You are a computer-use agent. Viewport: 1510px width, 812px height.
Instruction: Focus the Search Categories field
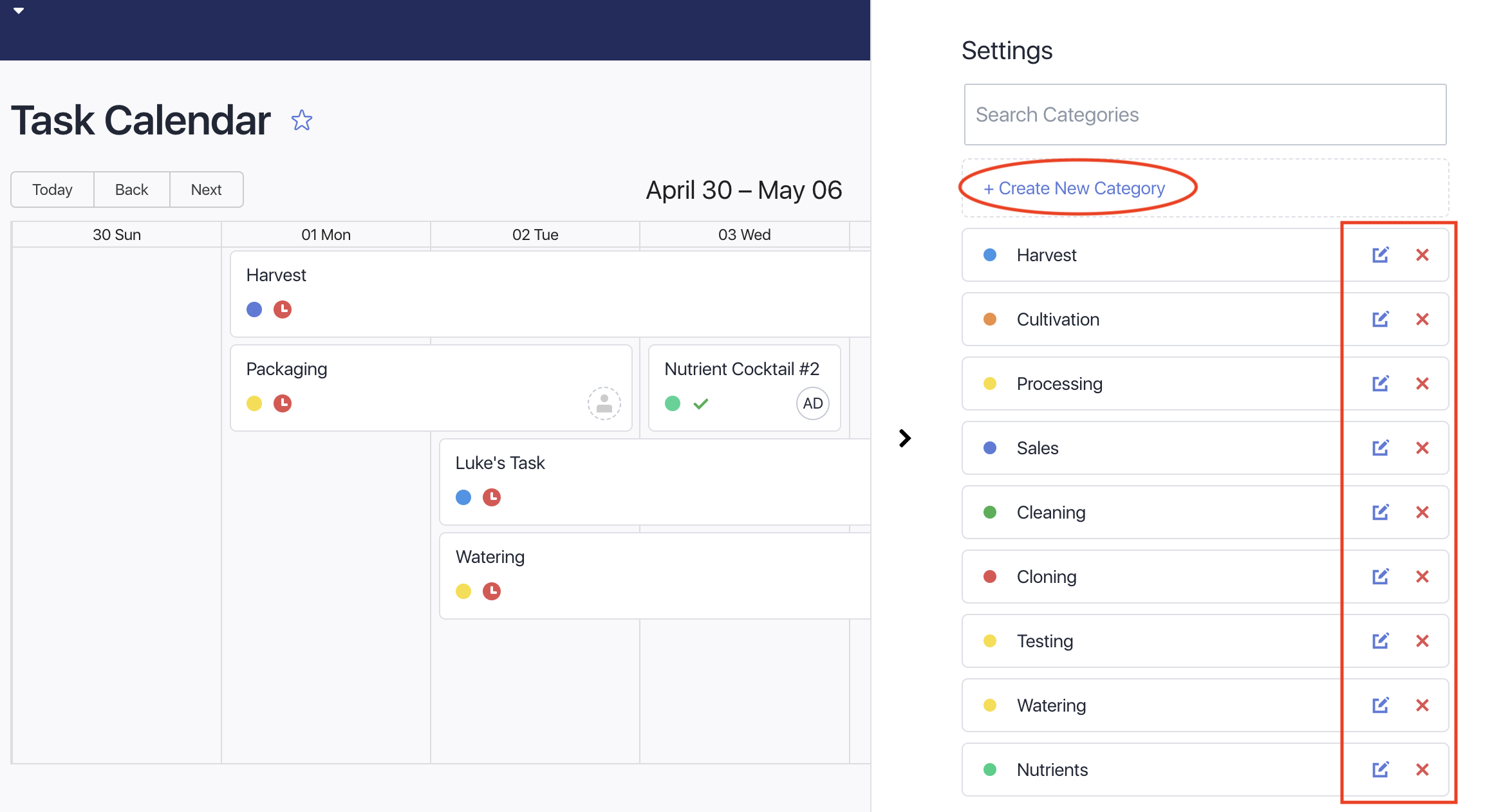coord(1205,115)
